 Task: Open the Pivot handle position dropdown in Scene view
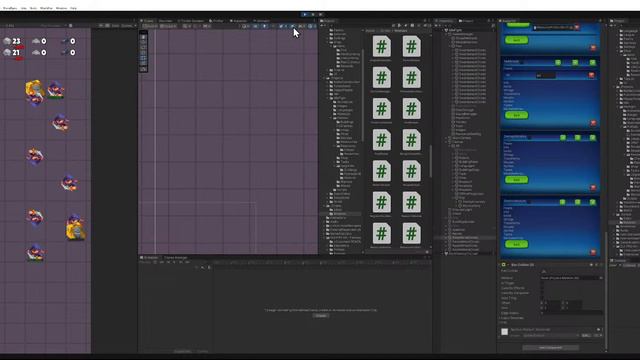150,26
